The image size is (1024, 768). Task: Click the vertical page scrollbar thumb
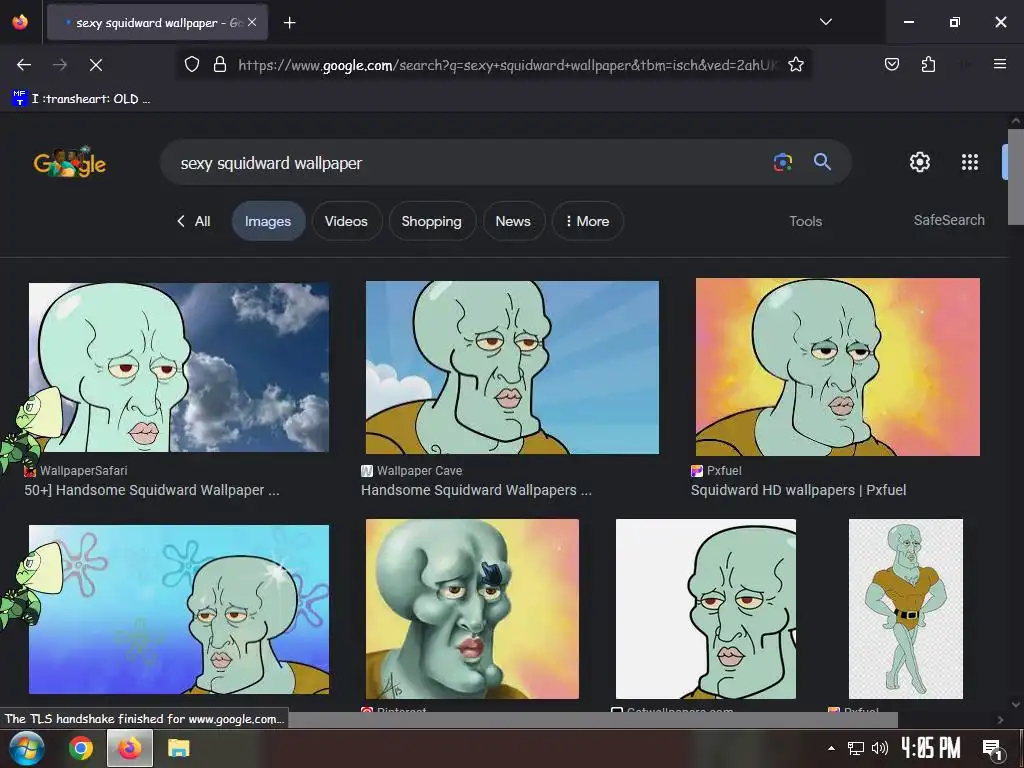pos(1016,176)
